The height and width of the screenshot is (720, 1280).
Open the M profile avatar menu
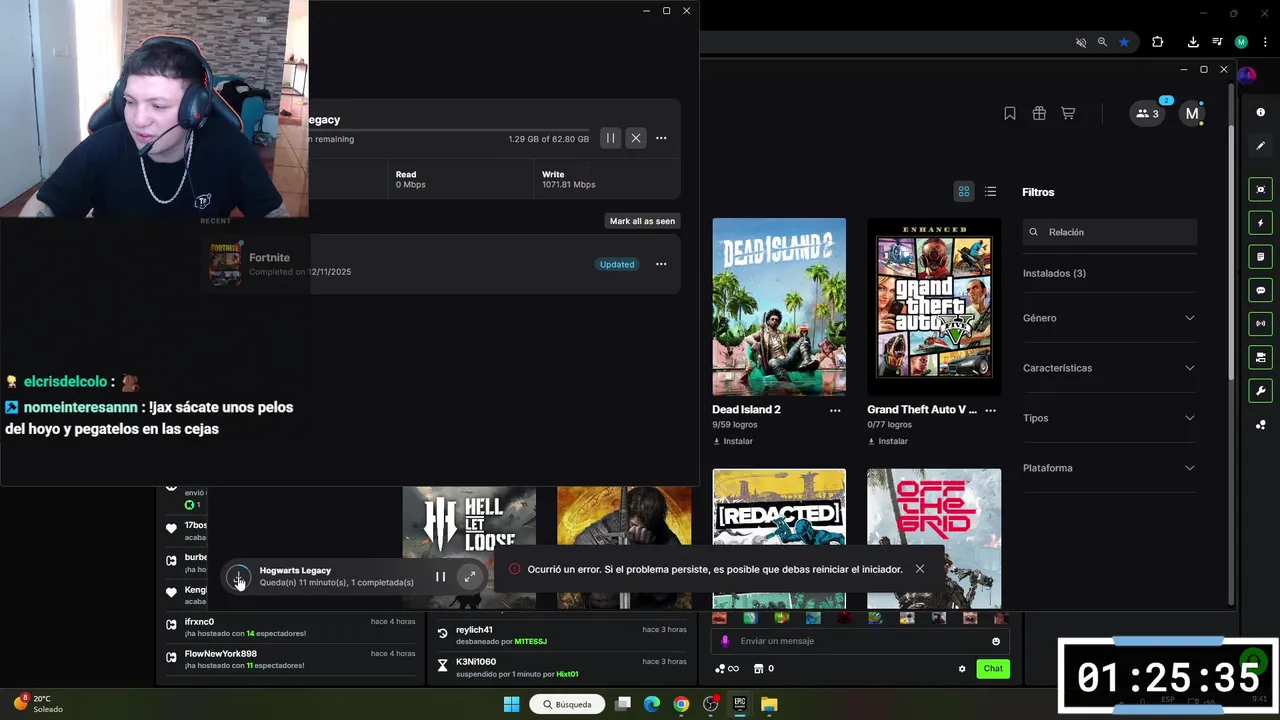1191,113
